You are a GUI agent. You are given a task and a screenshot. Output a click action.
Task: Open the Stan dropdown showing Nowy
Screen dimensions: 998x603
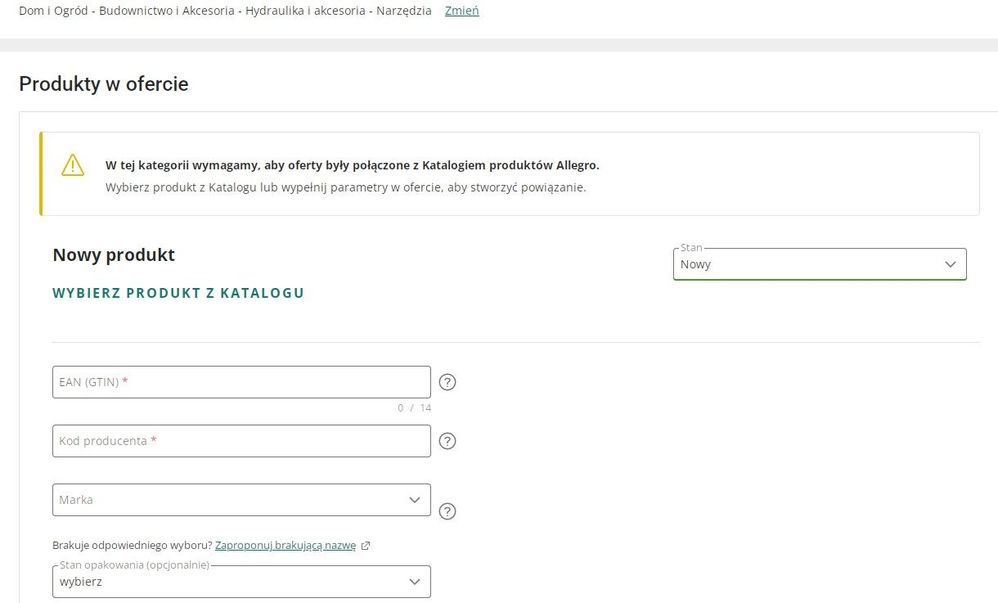tap(810, 264)
